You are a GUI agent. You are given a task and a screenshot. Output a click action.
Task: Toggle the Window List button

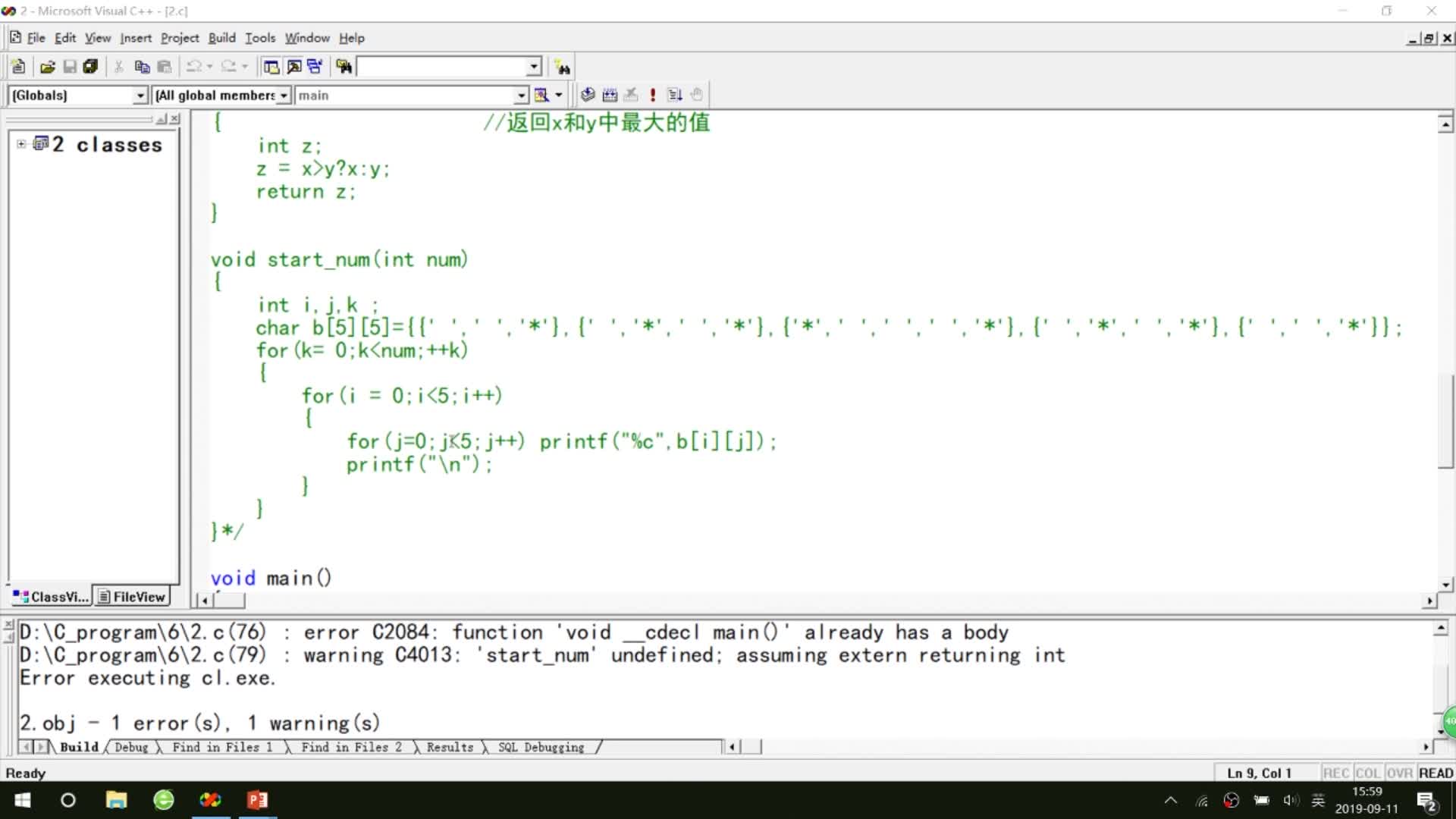tap(315, 67)
